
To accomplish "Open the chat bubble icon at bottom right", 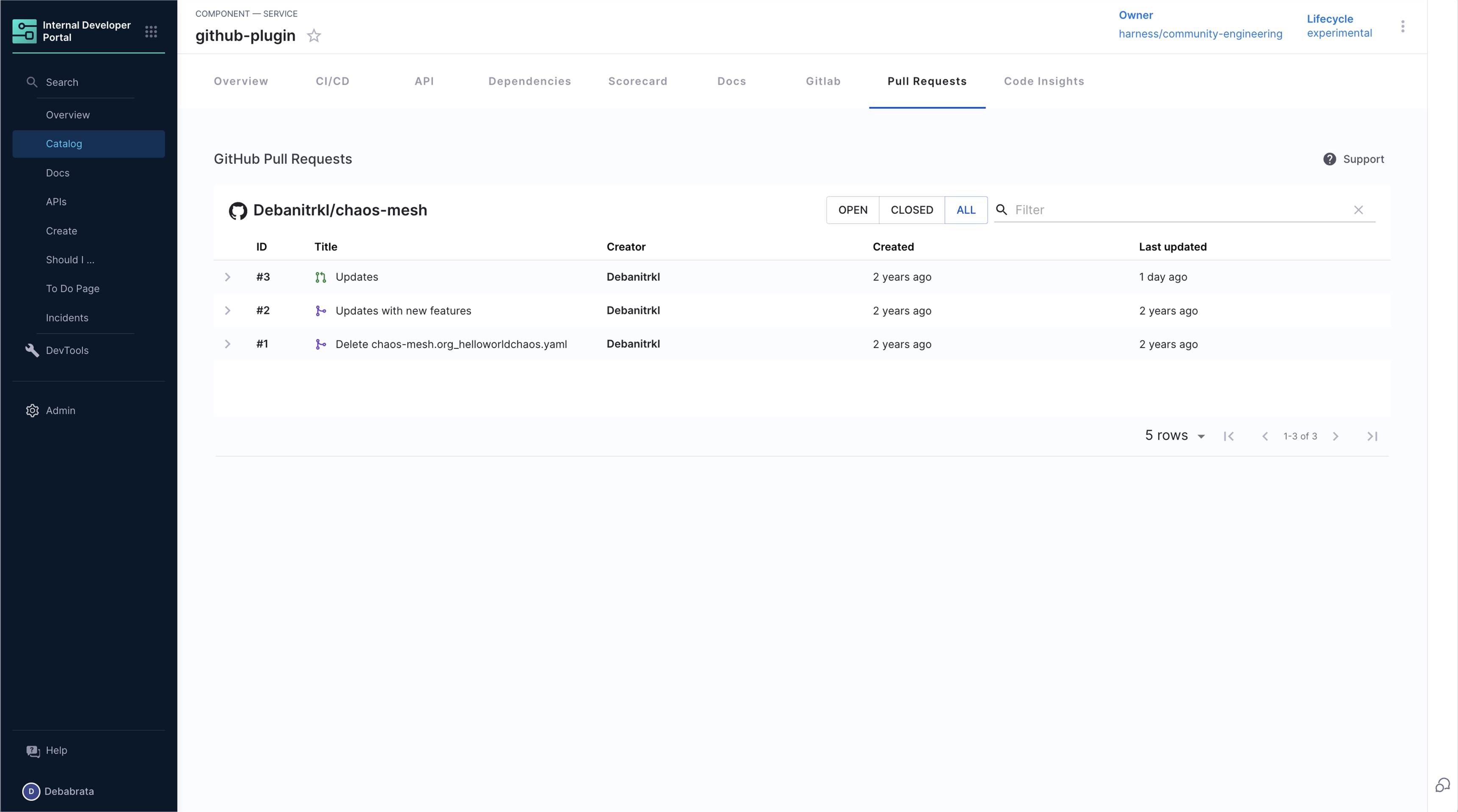I will coord(1441,785).
